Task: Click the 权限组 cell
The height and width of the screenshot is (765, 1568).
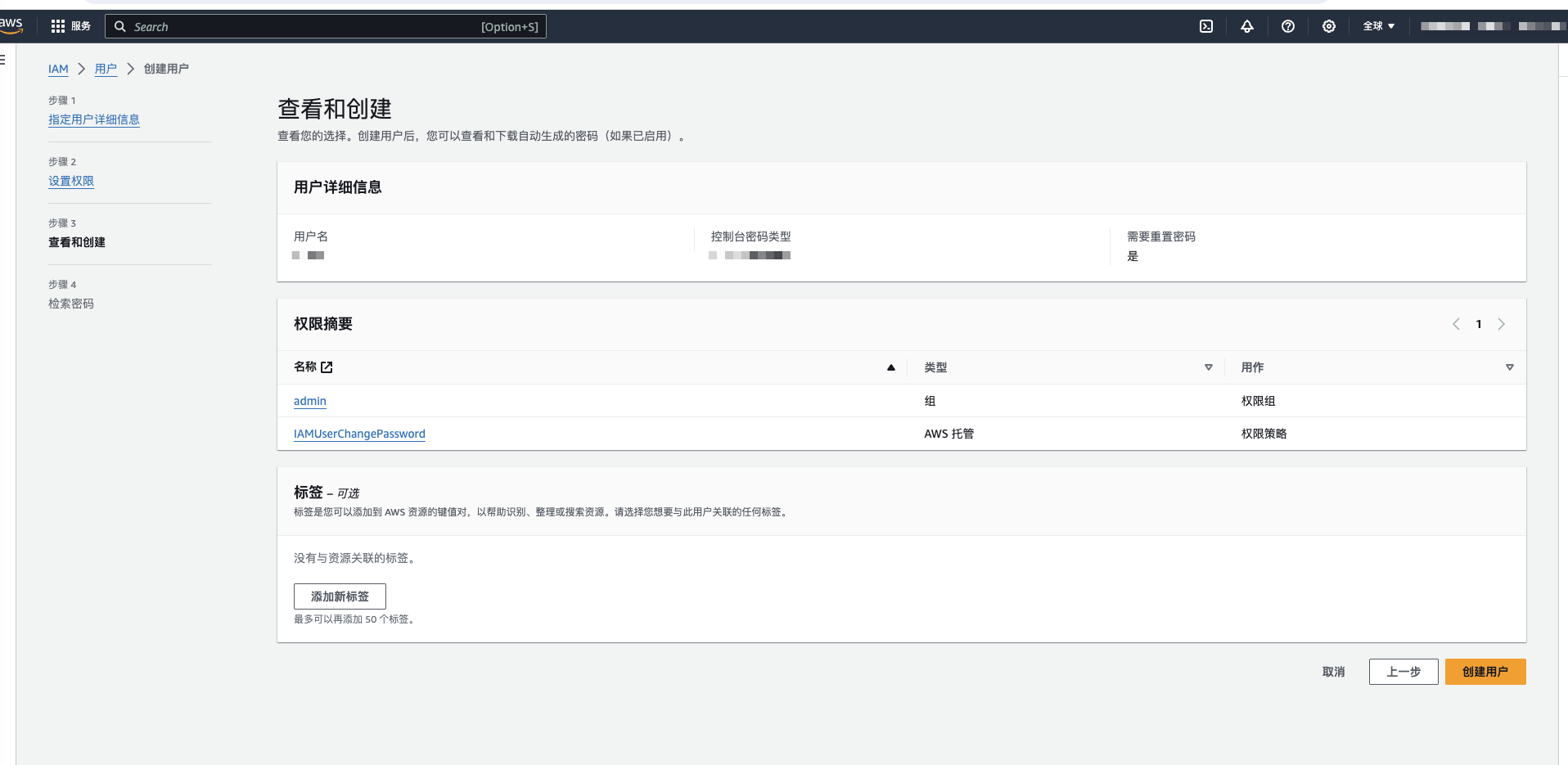Action: [x=1258, y=401]
